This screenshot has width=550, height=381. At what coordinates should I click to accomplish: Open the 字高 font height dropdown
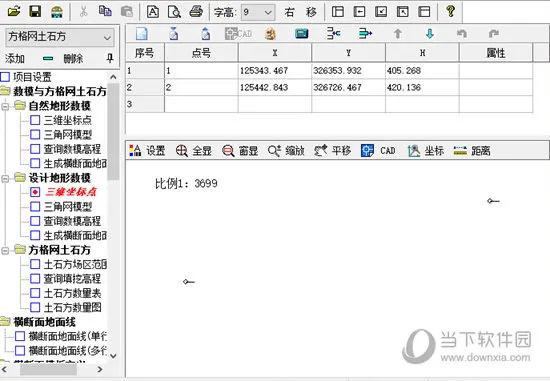pos(268,13)
